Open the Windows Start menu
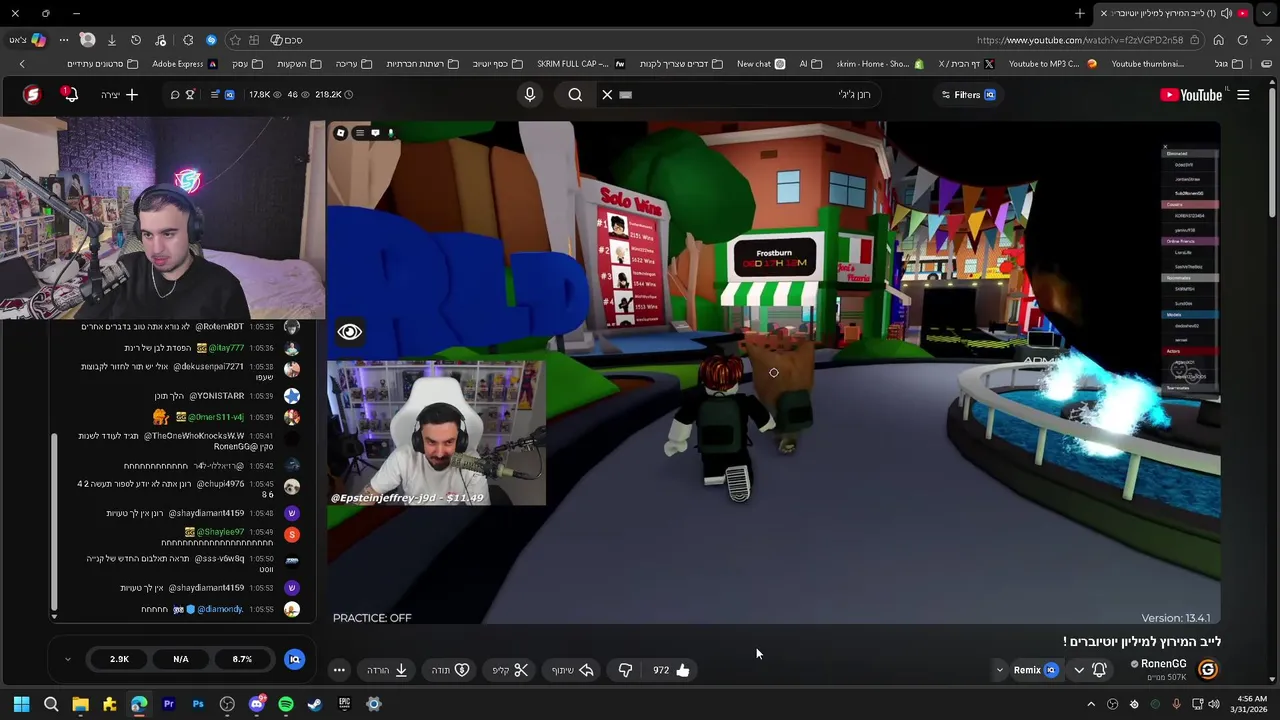 (x=21, y=704)
